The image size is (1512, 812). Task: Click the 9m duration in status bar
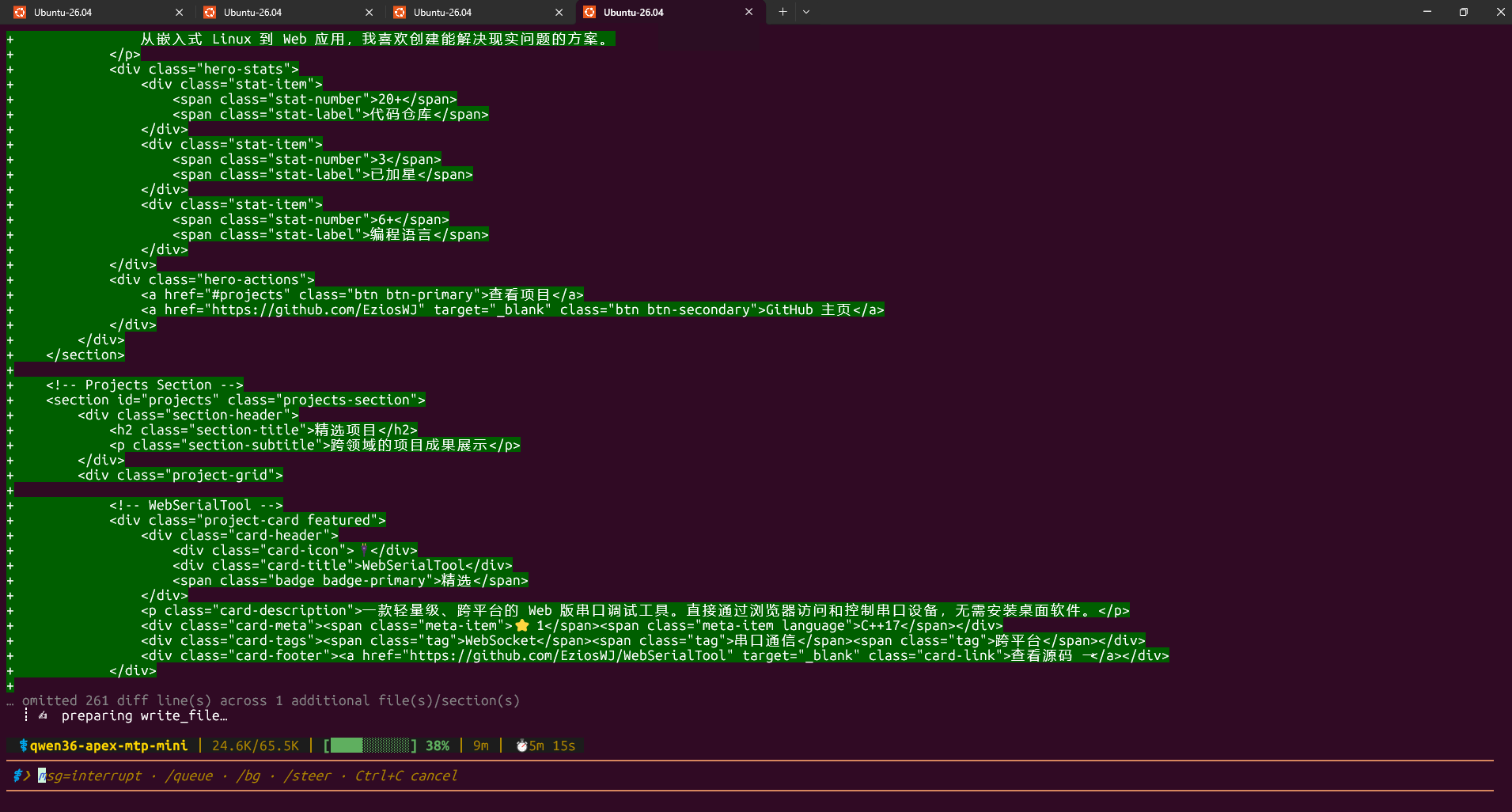pyautogui.click(x=481, y=746)
